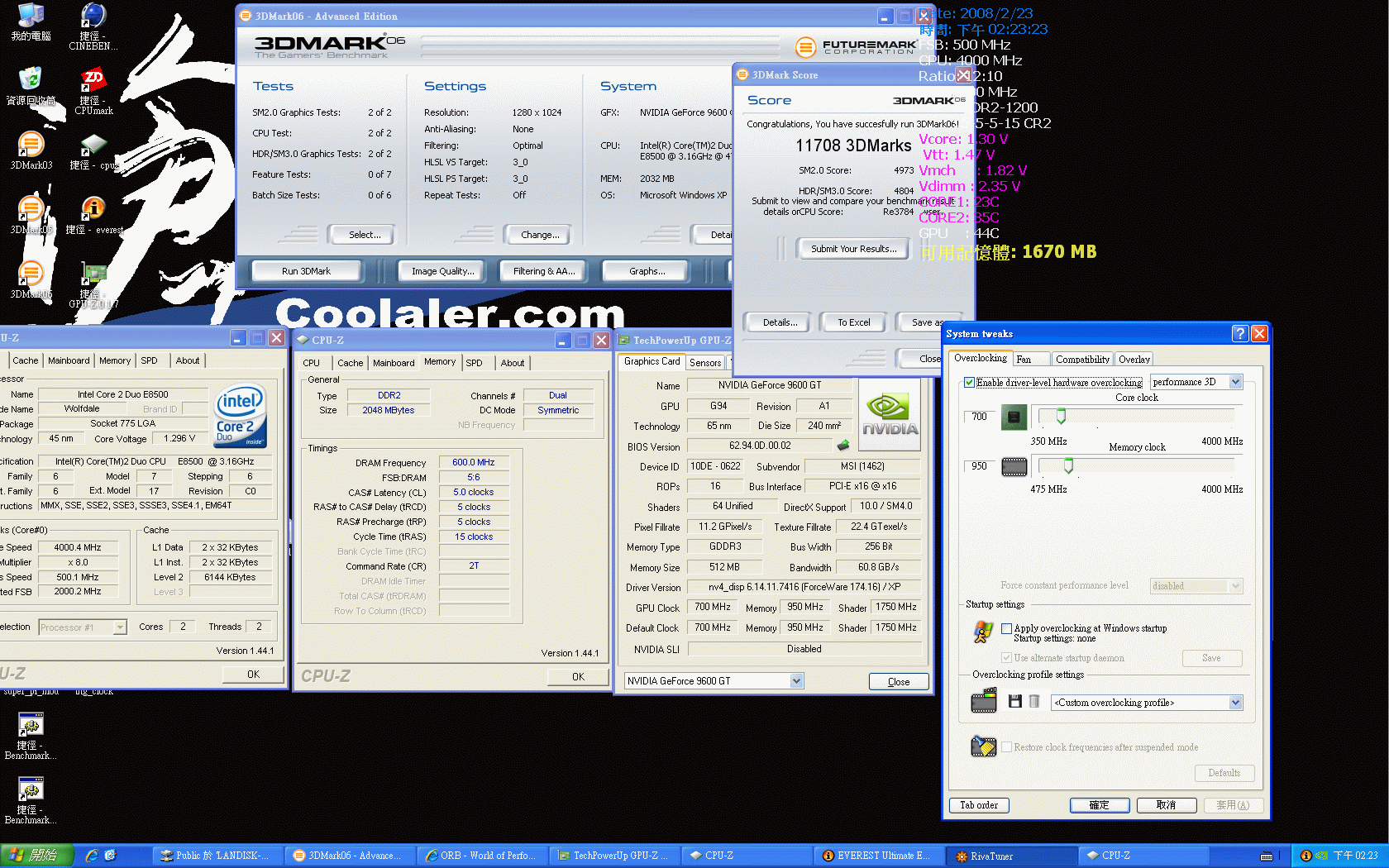Open the 3DMark03 desktop shortcut

pos(31,150)
